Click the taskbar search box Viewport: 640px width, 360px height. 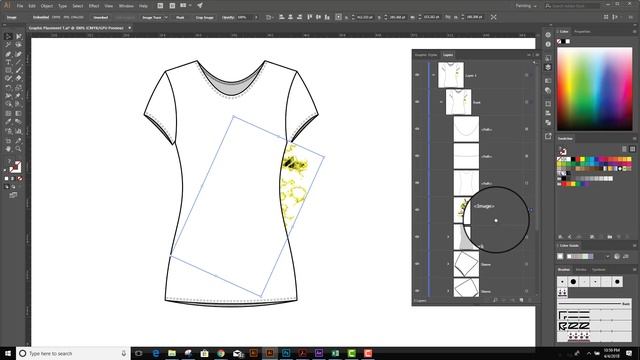pos(73,353)
